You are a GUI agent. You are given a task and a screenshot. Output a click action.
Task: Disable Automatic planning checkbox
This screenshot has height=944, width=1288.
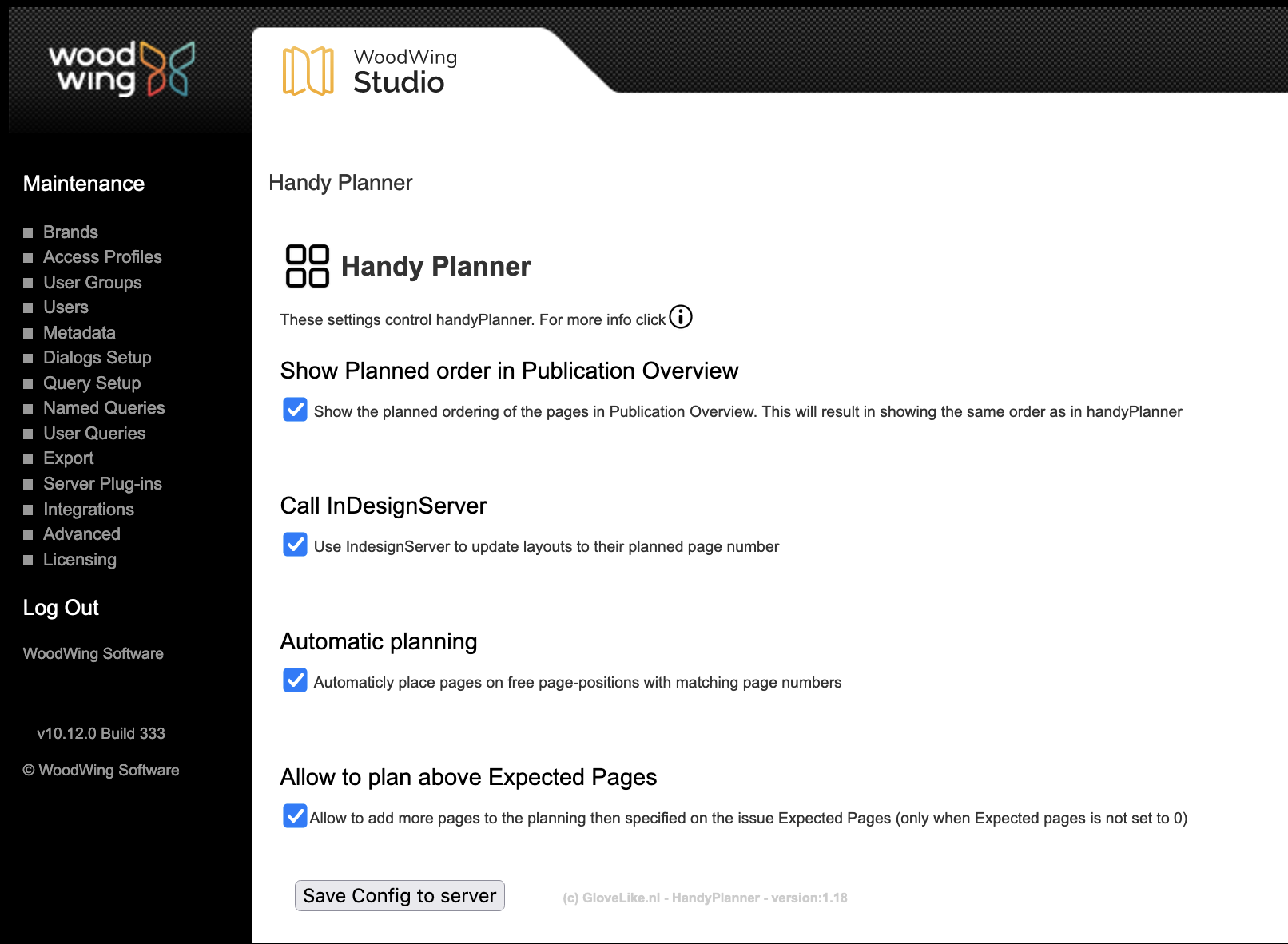point(295,680)
